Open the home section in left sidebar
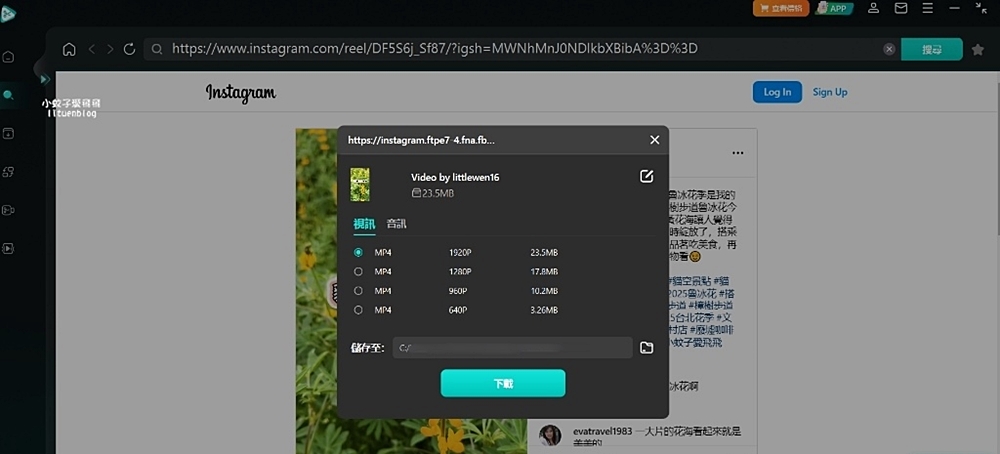This screenshot has width=1000, height=454. pos(8,57)
